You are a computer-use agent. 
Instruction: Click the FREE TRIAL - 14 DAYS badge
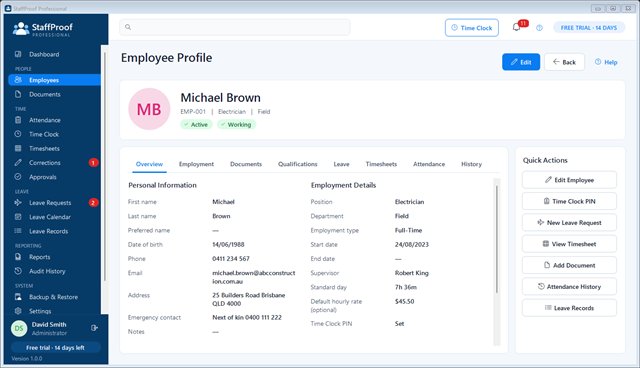tap(589, 28)
